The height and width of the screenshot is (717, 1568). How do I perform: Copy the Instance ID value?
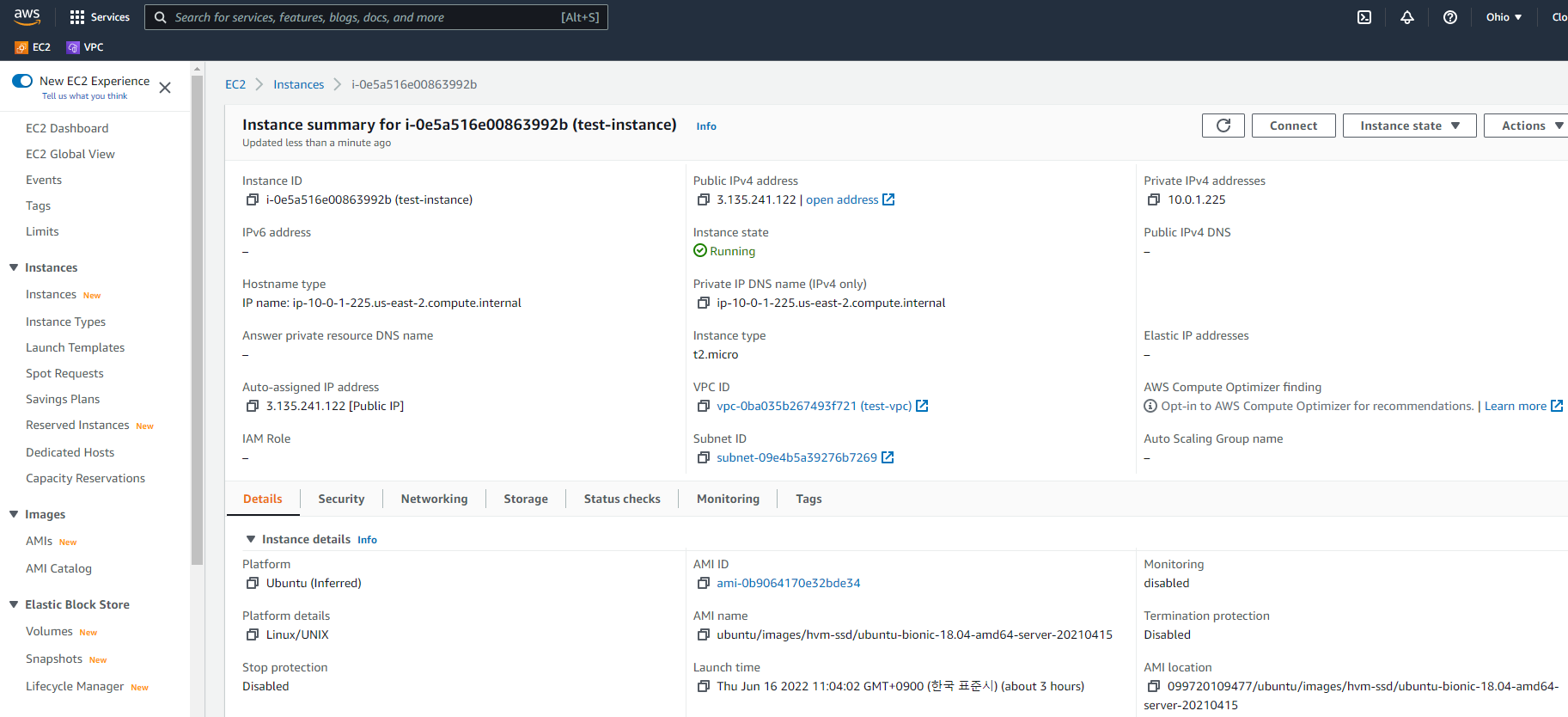coord(253,199)
